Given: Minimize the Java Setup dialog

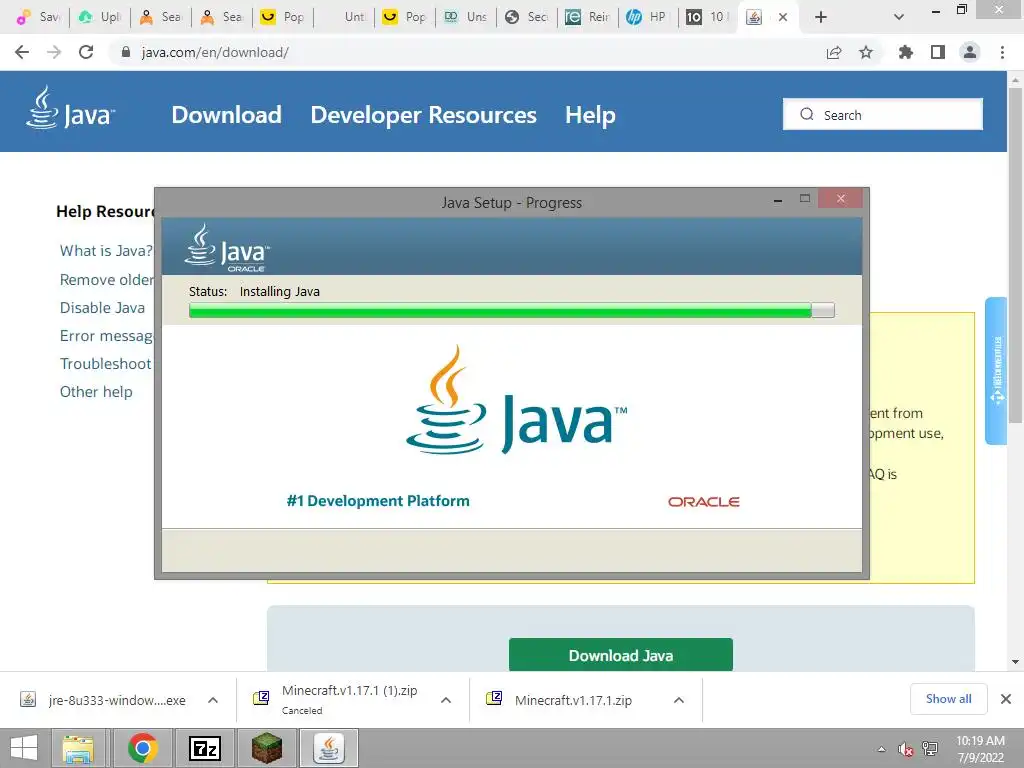Looking at the screenshot, I should 778,199.
